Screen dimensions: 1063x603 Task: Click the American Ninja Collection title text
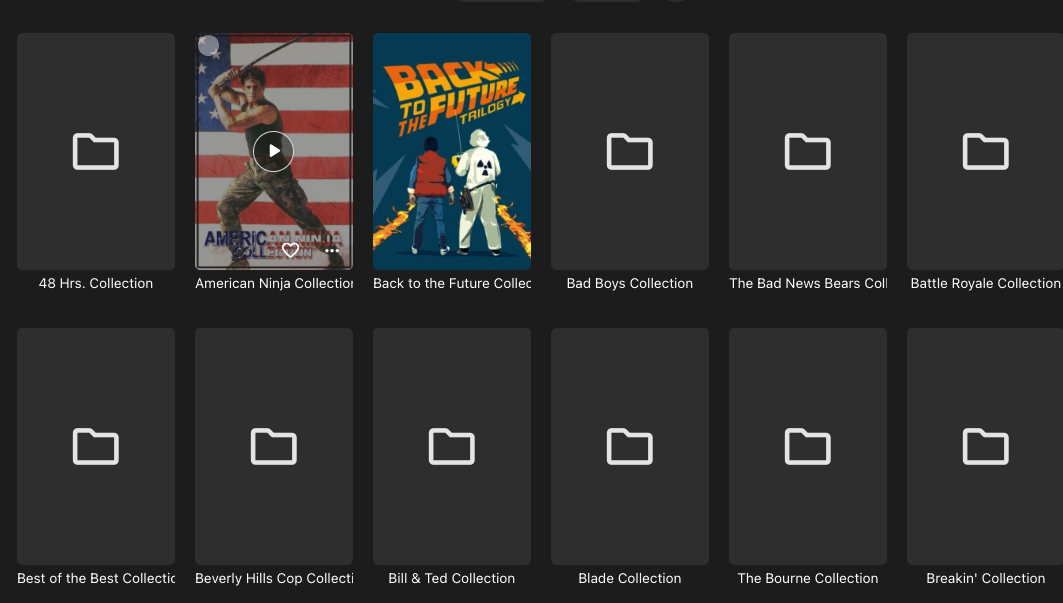click(x=274, y=284)
